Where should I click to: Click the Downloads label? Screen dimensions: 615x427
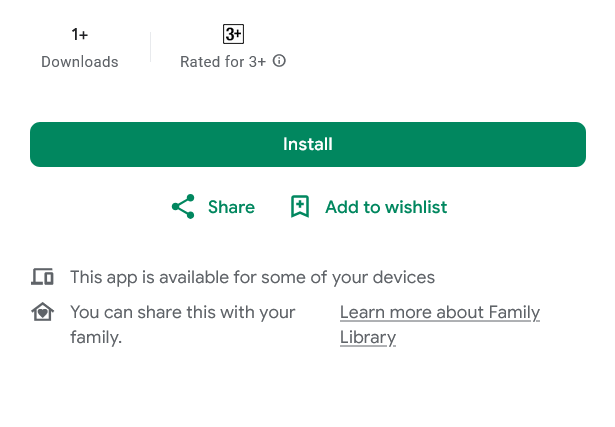coord(80,62)
